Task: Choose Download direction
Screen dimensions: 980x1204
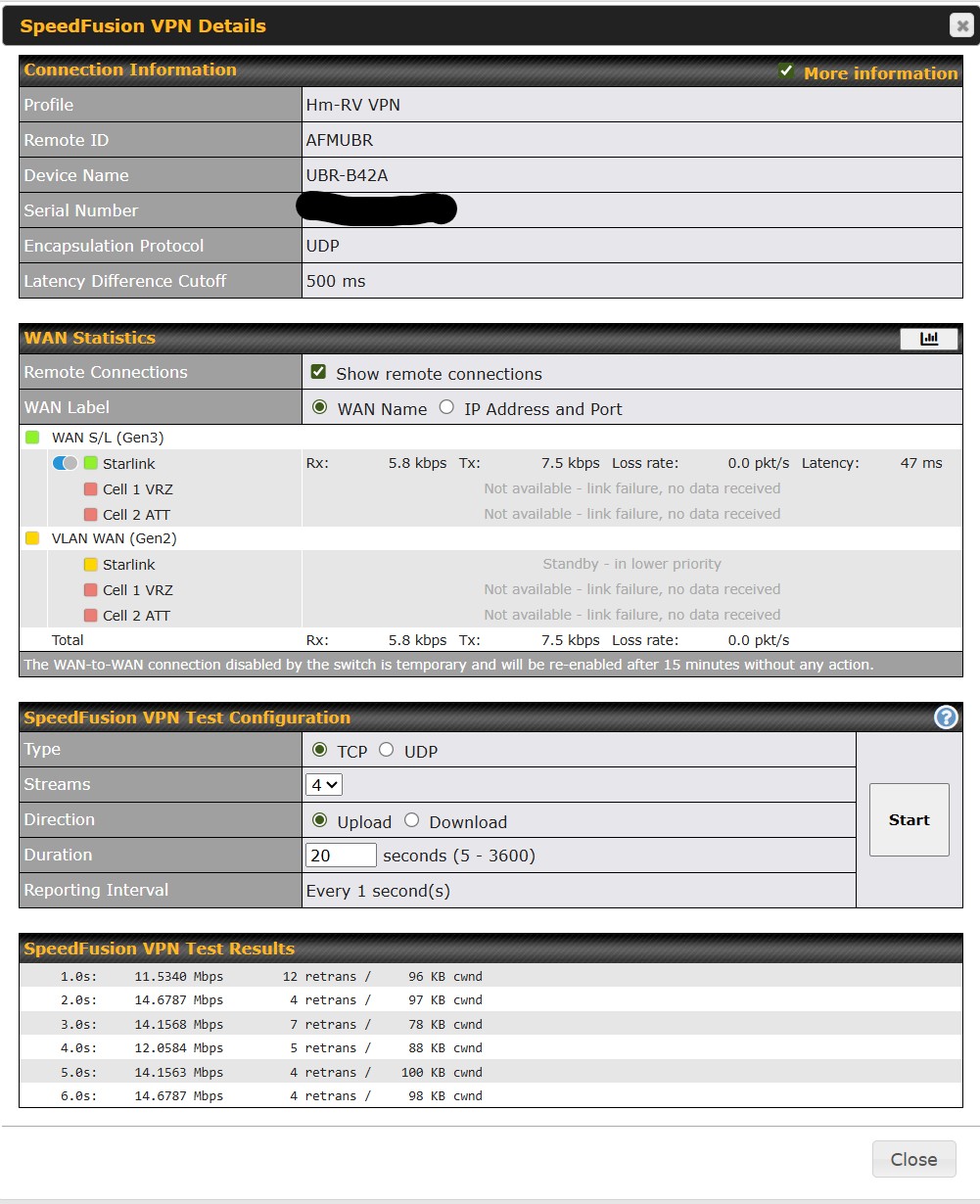Action: pyautogui.click(x=411, y=820)
